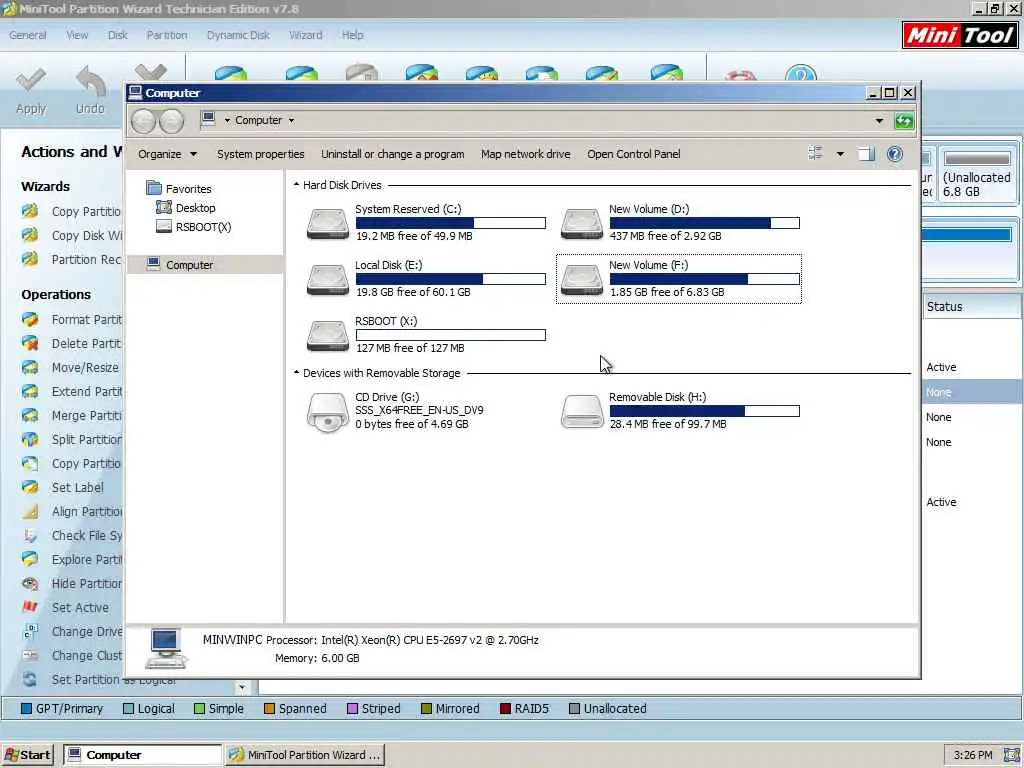The height and width of the screenshot is (768, 1024).
Task: Open the Partition menu in MiniTool
Action: (167, 35)
